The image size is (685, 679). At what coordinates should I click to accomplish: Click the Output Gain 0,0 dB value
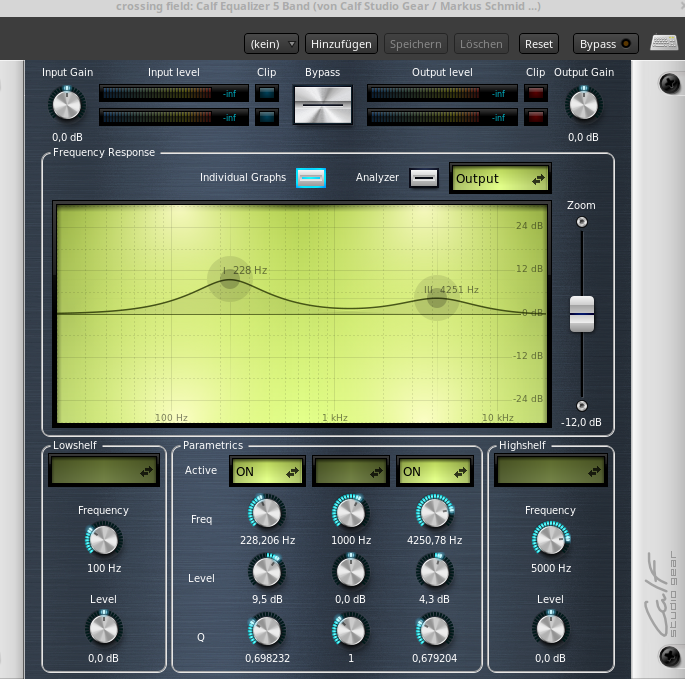(583, 137)
